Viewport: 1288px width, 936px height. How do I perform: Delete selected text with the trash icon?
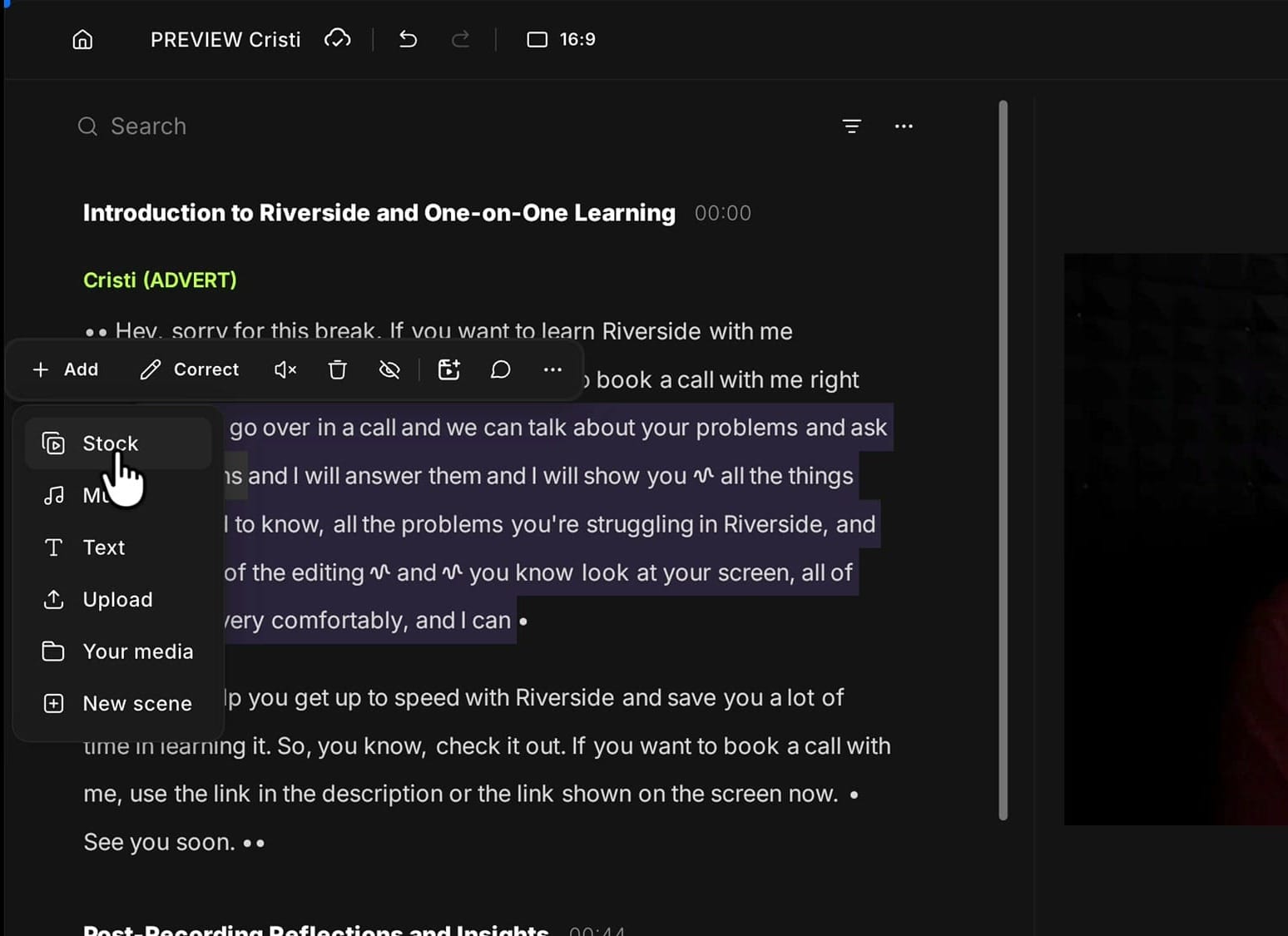pos(337,369)
